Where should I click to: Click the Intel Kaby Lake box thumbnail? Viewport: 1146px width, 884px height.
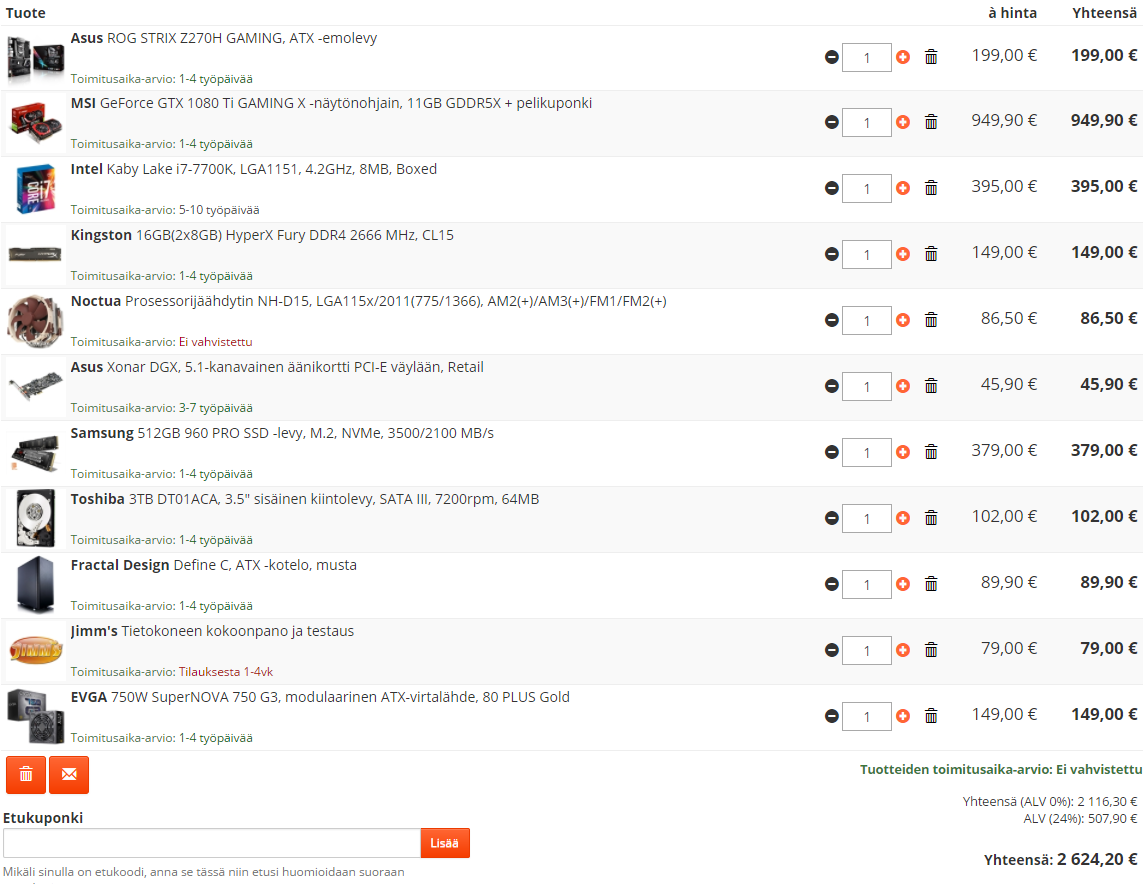pos(36,189)
